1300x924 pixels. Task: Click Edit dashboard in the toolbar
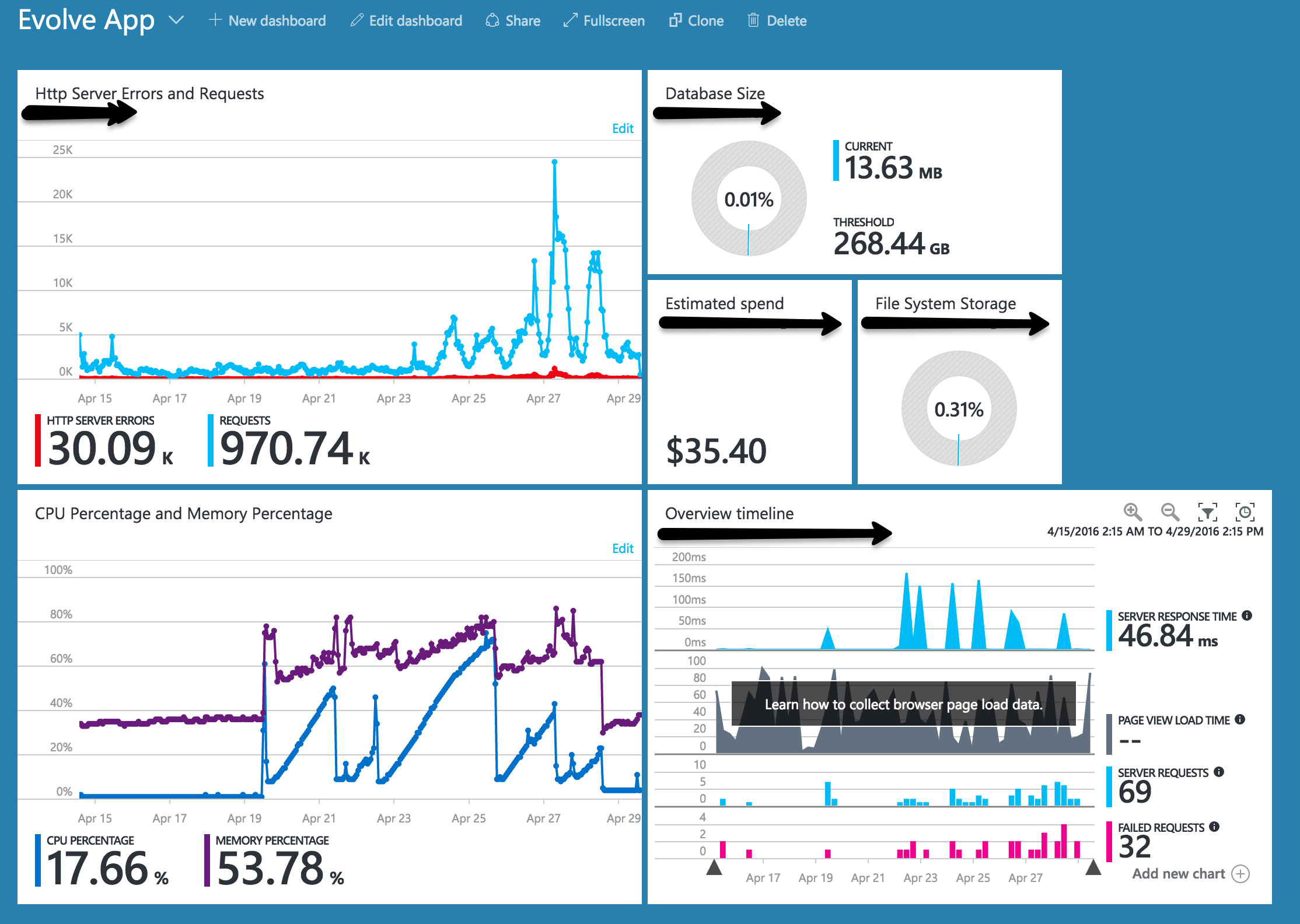tap(407, 21)
